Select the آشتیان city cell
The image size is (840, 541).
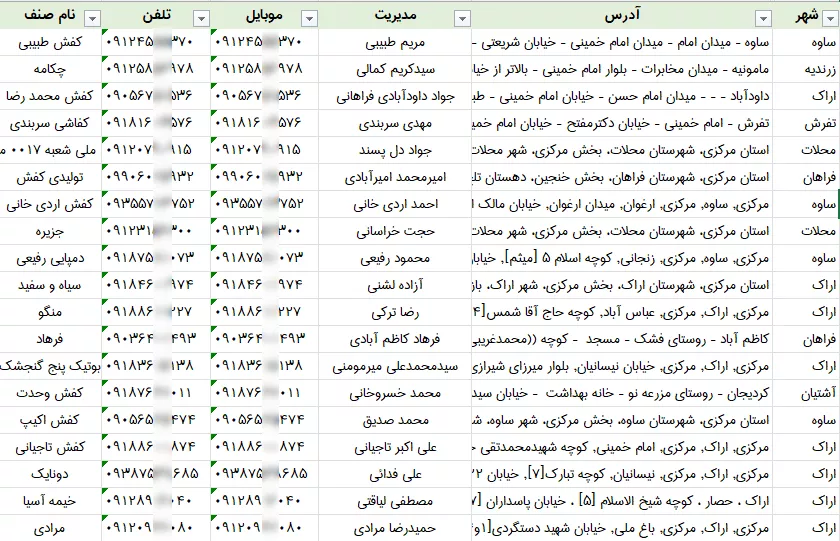(806, 393)
